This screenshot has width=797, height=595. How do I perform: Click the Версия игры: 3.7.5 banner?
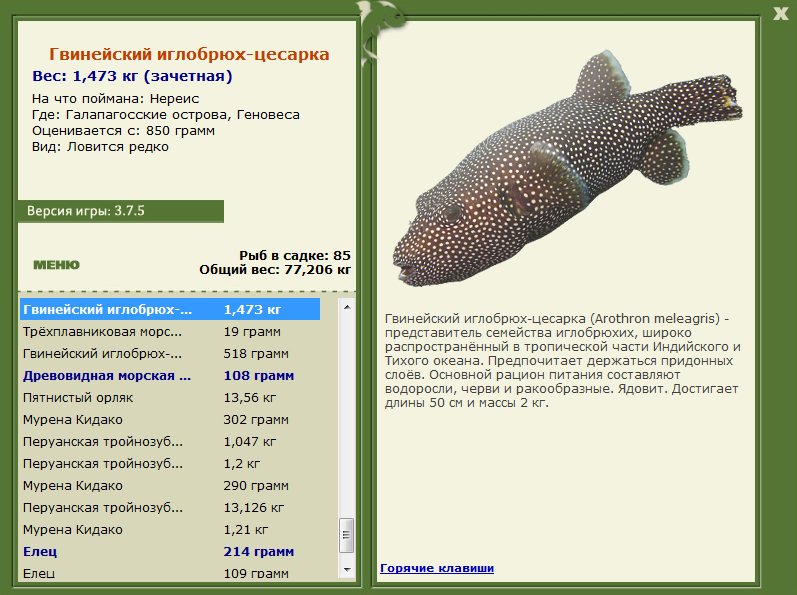click(120, 211)
